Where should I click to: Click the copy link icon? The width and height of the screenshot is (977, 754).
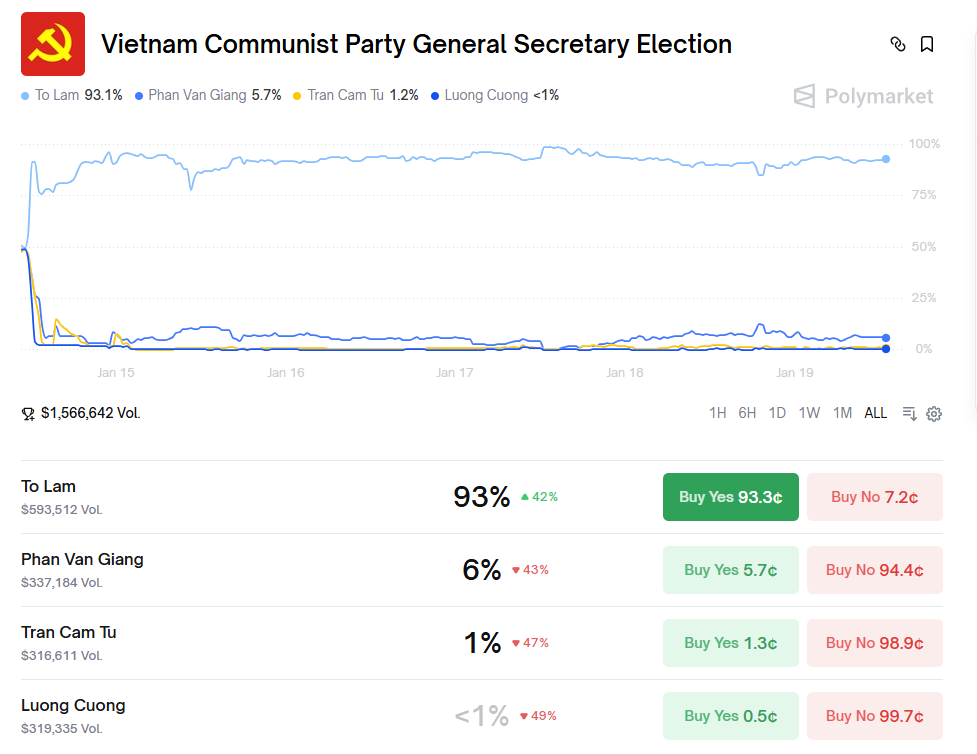(x=897, y=44)
